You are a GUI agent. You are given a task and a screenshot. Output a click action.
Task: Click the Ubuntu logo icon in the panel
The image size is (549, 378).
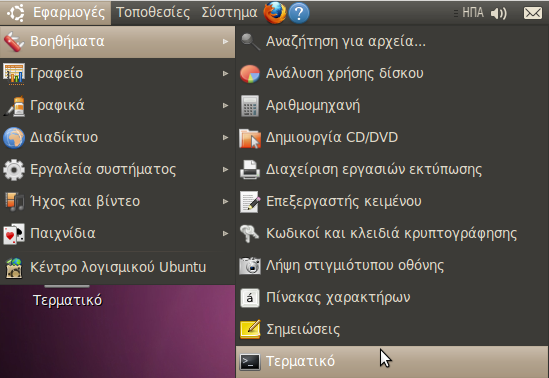16,13
